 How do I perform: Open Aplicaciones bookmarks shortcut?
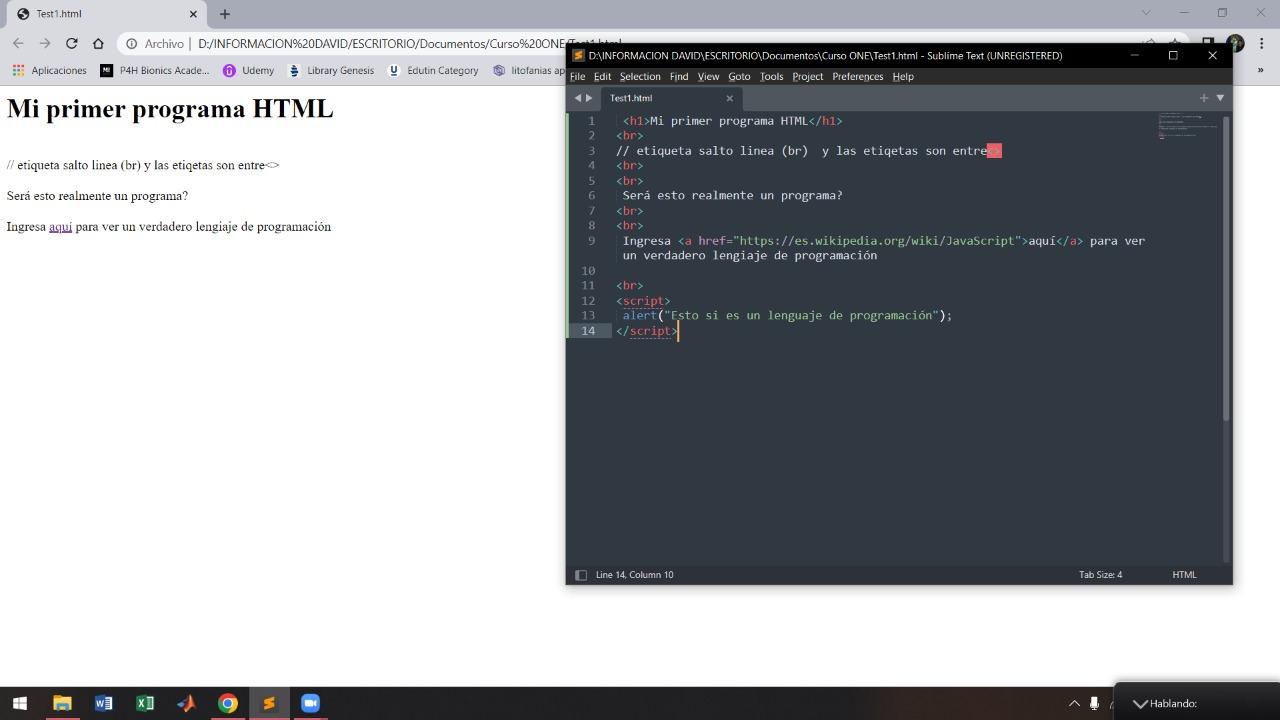(x=49, y=70)
